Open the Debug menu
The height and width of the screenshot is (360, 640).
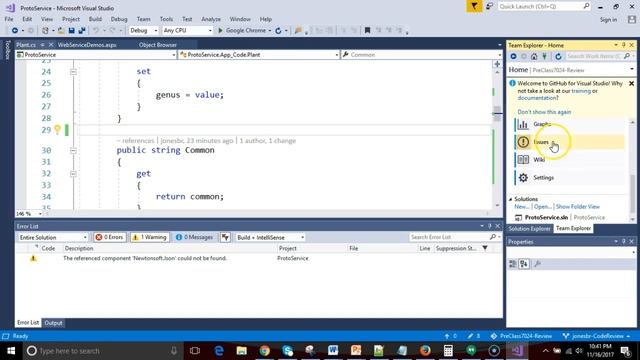[119, 19]
